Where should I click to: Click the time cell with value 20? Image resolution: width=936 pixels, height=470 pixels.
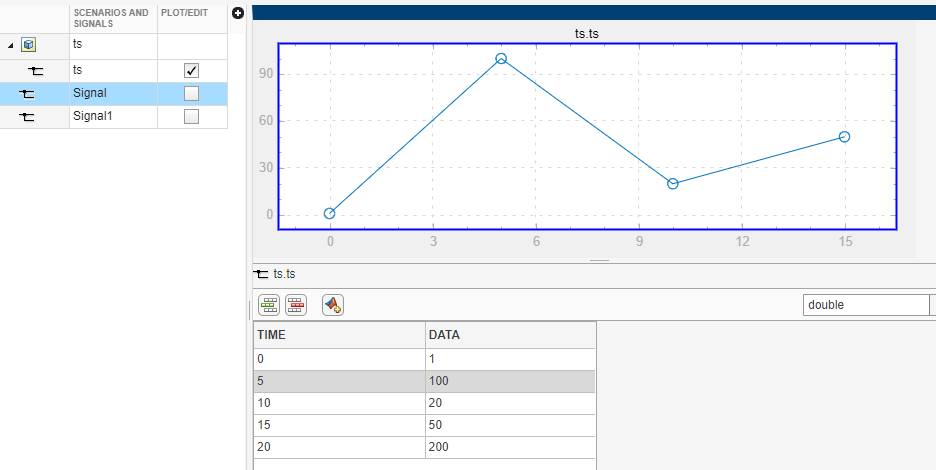tap(339, 447)
